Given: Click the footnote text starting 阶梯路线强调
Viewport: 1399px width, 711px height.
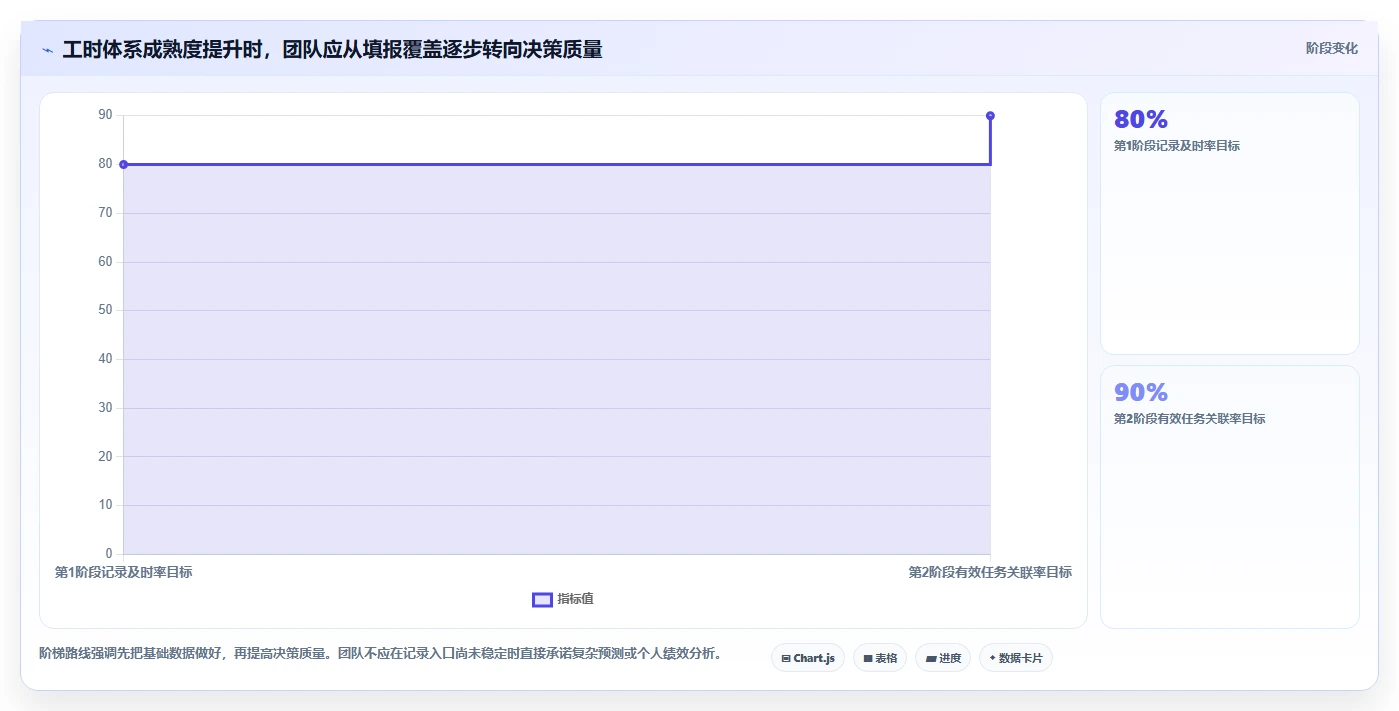Looking at the screenshot, I should click(380, 654).
